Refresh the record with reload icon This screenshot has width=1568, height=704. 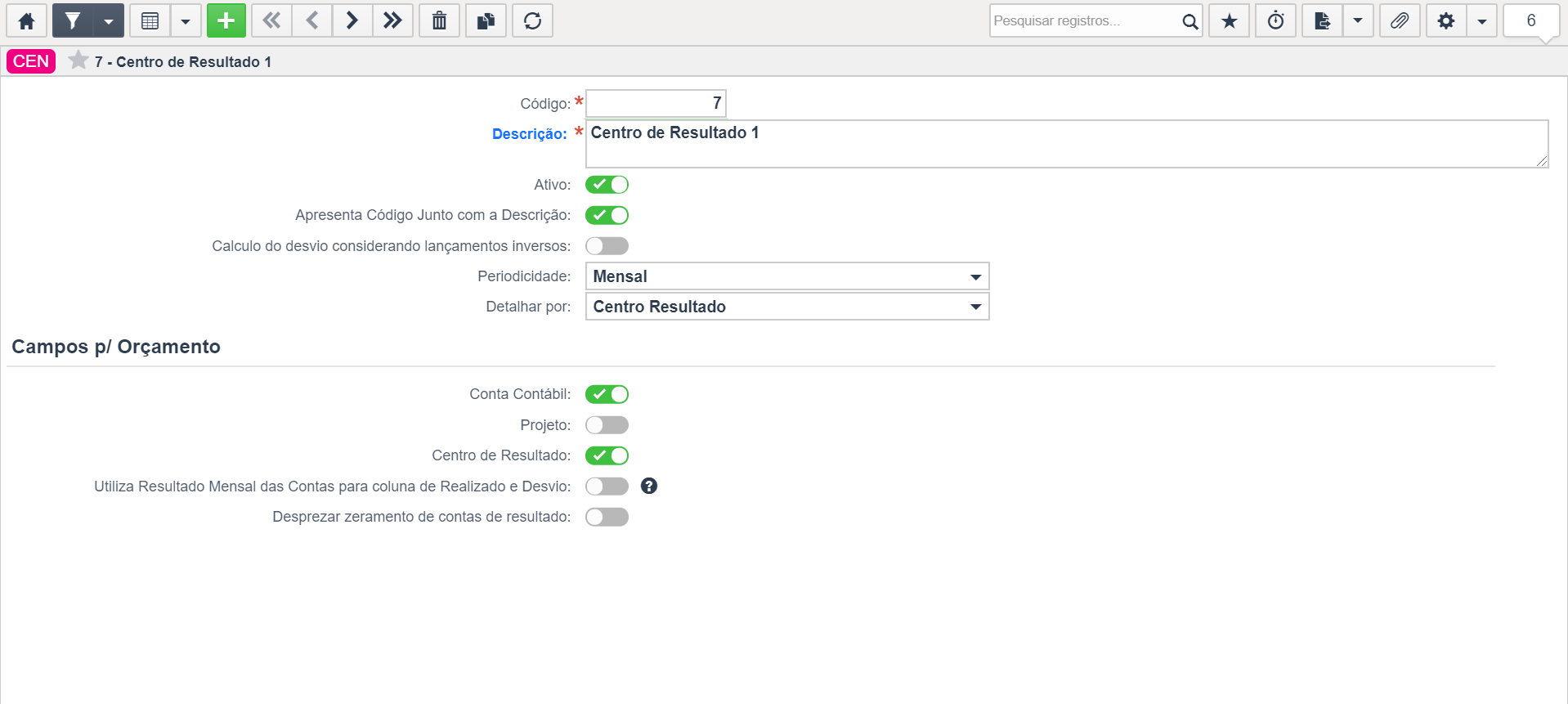[532, 20]
